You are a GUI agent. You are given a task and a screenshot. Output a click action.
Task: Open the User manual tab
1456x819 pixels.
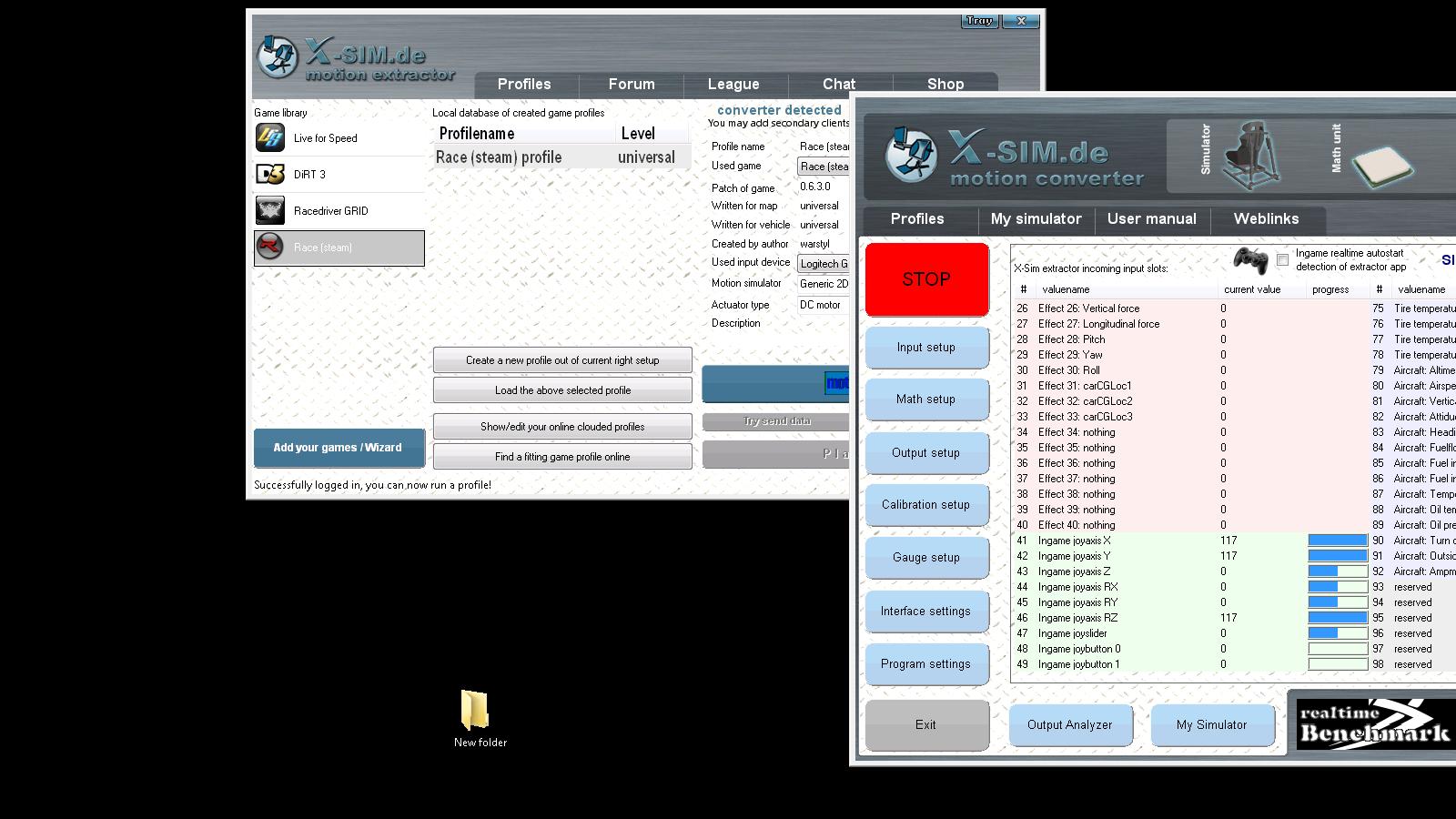click(1151, 219)
